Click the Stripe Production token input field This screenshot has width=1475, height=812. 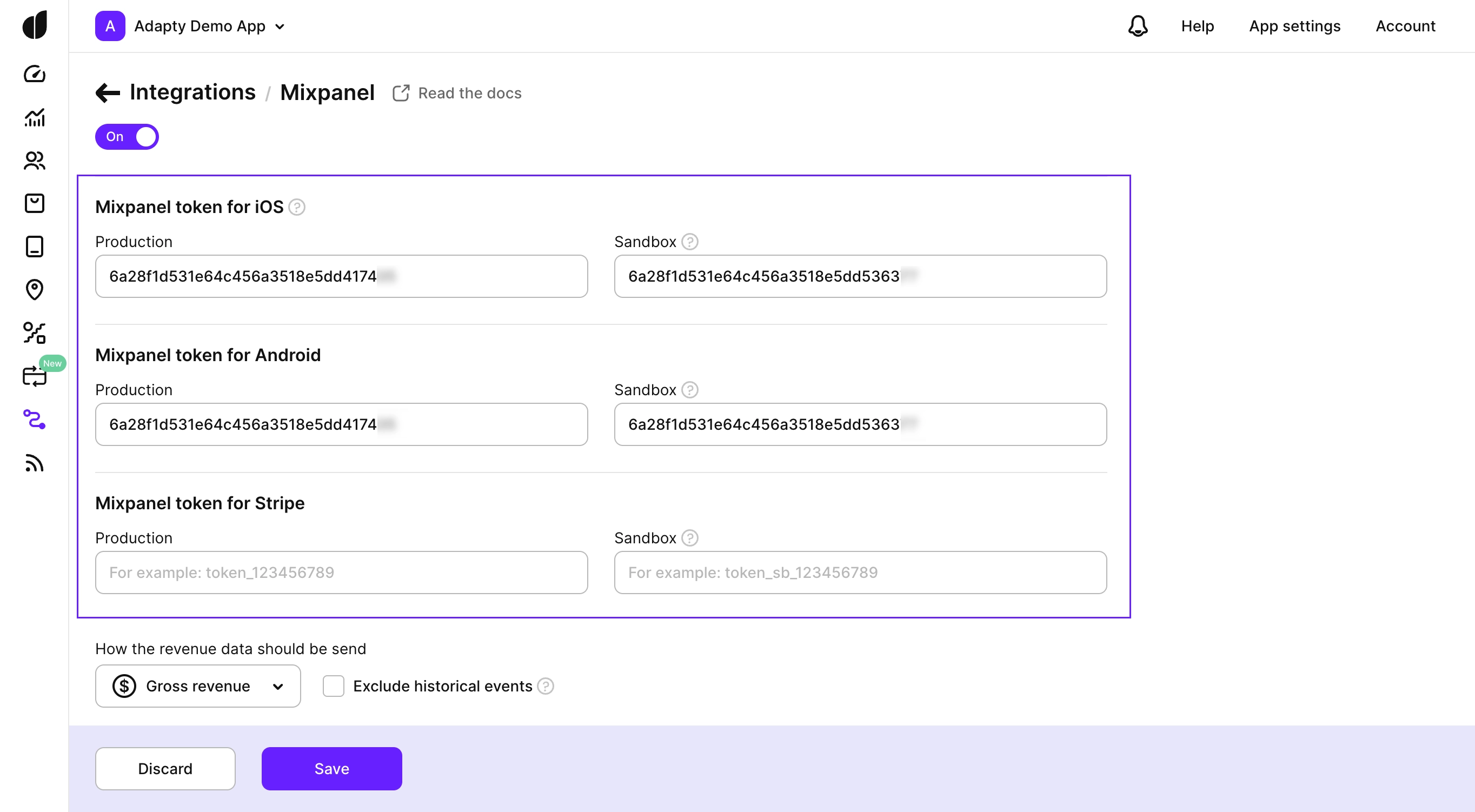tap(341, 573)
